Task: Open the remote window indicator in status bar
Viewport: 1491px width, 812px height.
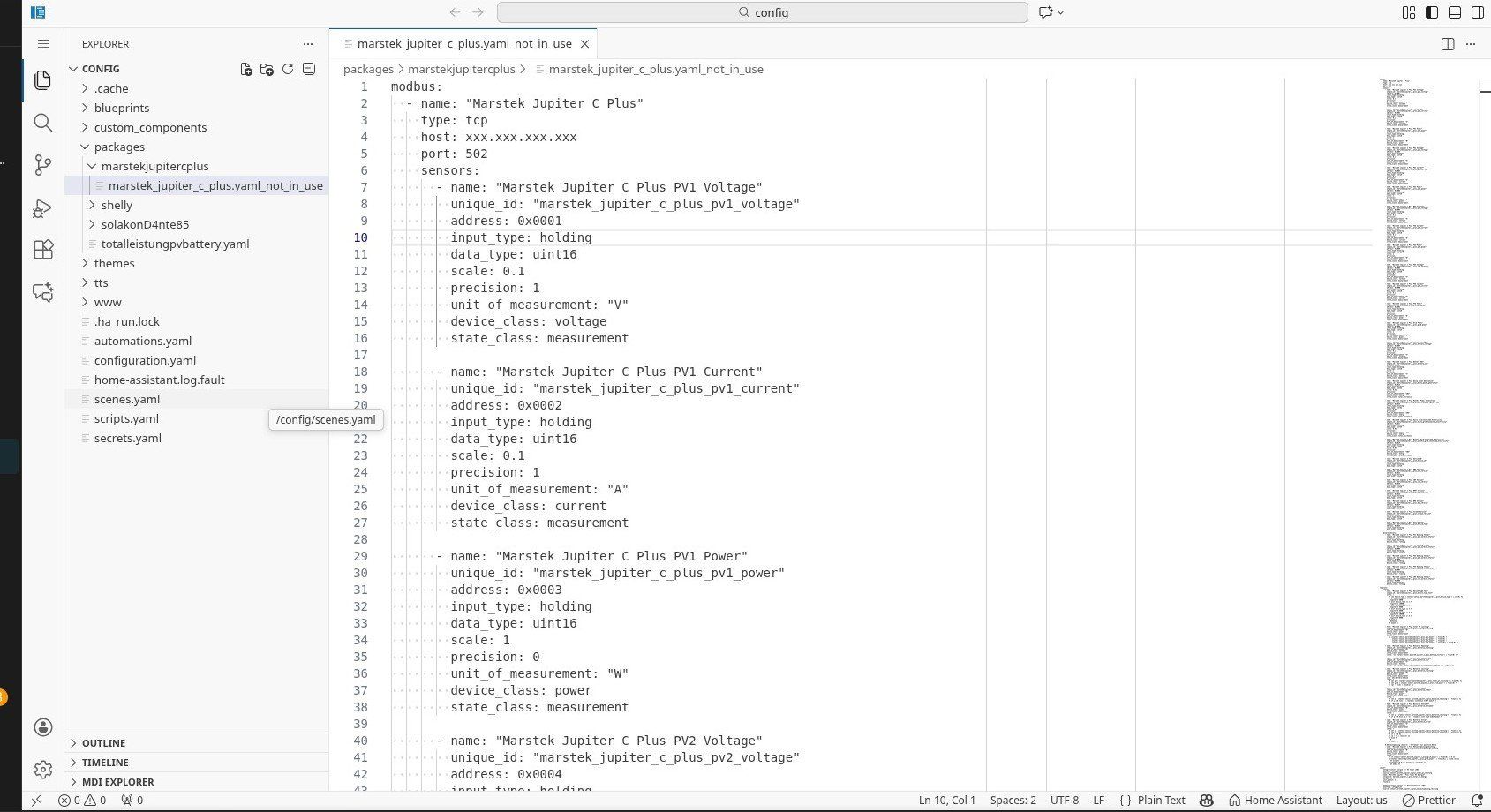Action: click(x=36, y=801)
